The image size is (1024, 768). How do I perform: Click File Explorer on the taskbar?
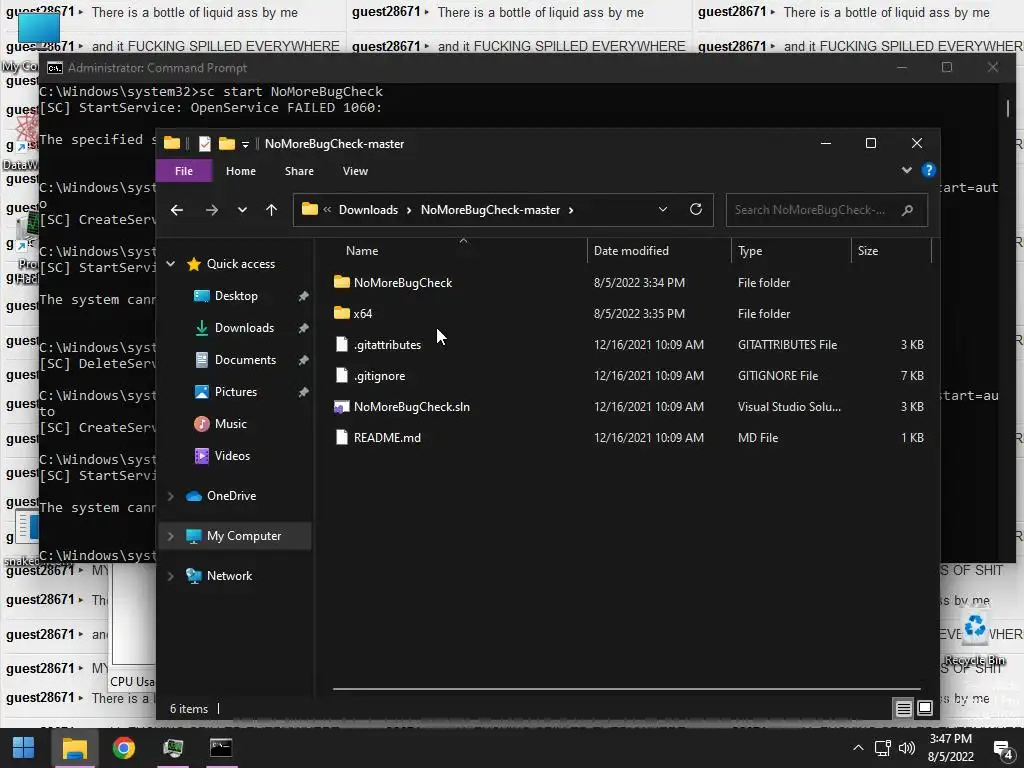point(74,748)
